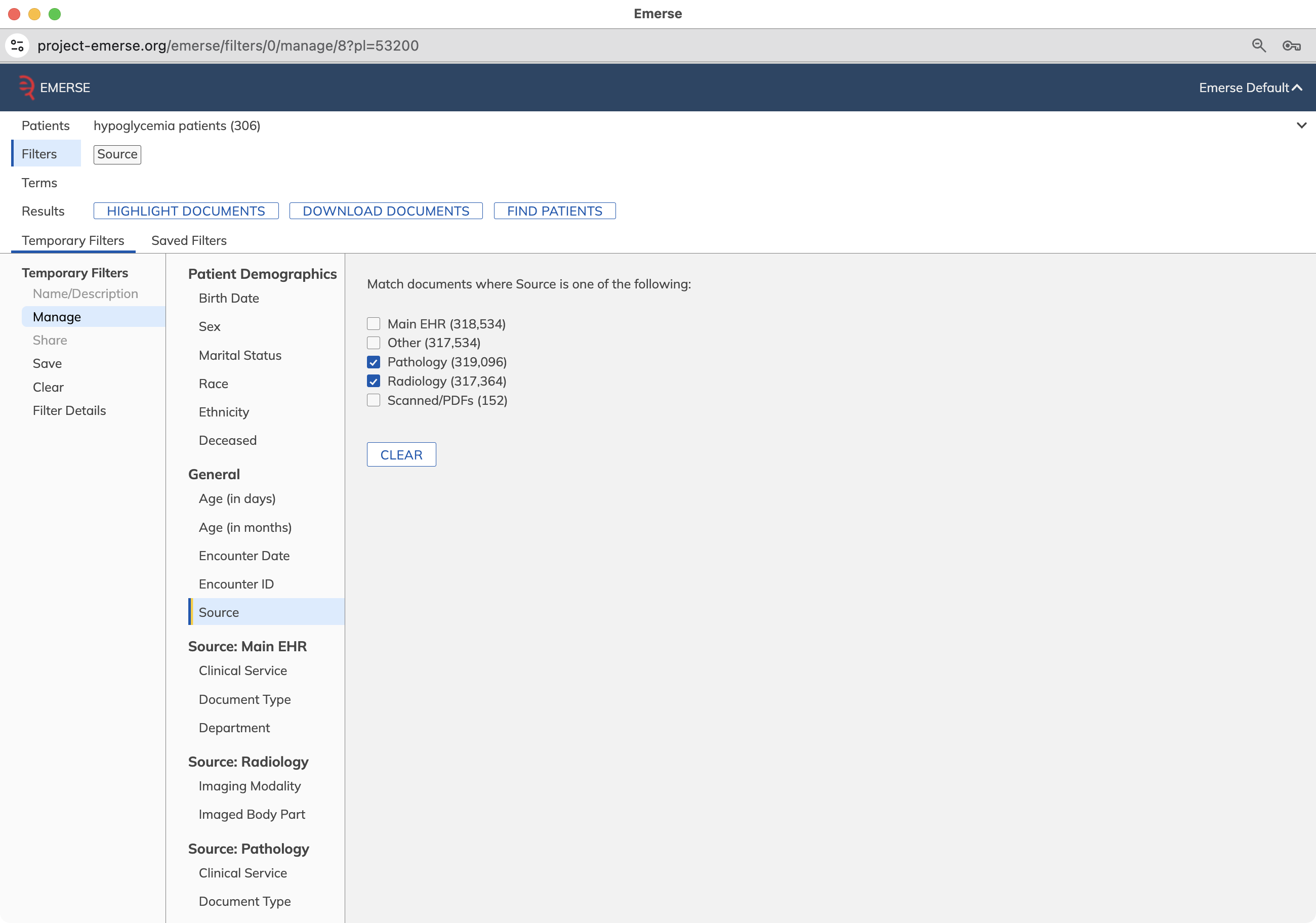Click the FIND PATIENTS button
The width and height of the screenshot is (1316, 923).
pos(554,211)
